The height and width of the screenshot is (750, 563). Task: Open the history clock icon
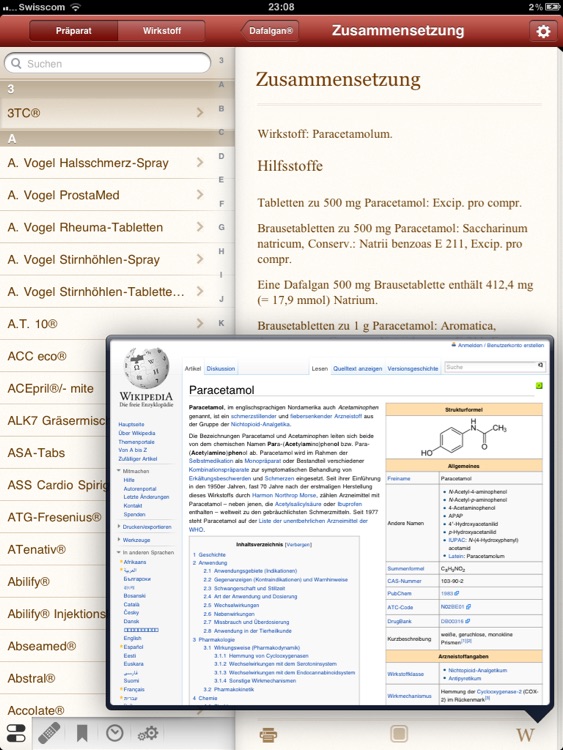pyautogui.click(x=115, y=733)
